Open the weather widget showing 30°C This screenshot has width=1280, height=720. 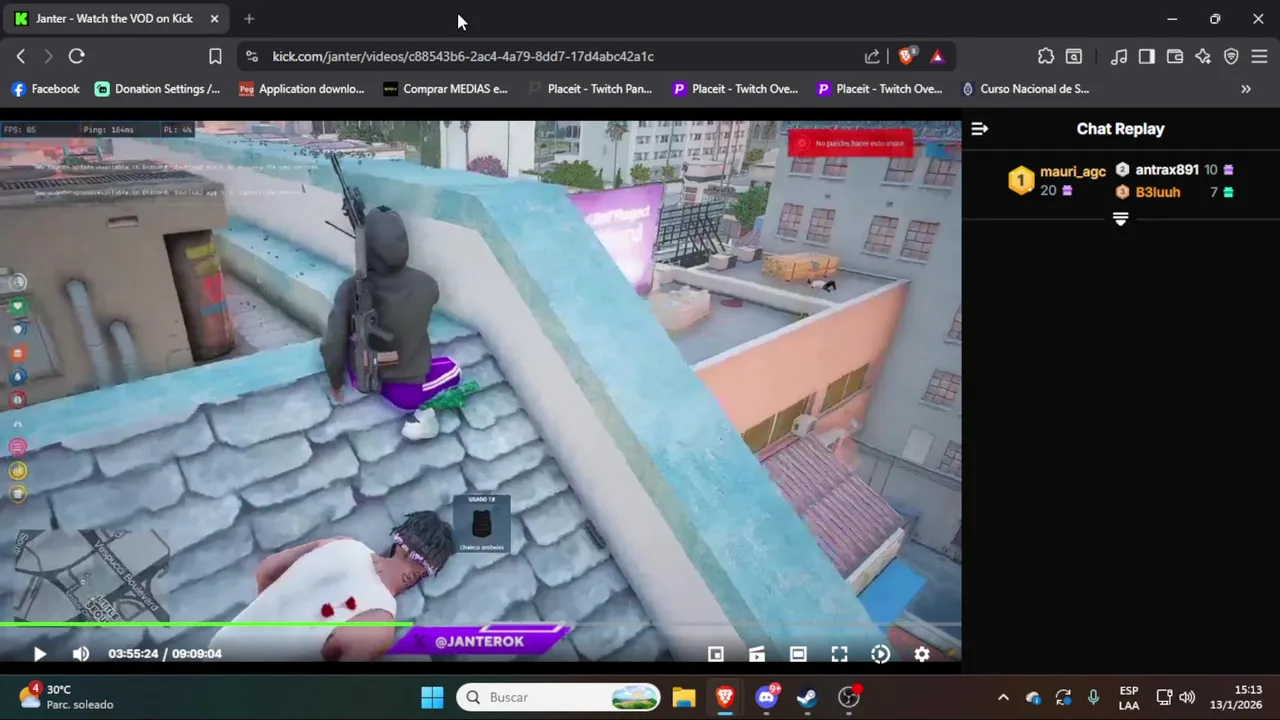66,697
